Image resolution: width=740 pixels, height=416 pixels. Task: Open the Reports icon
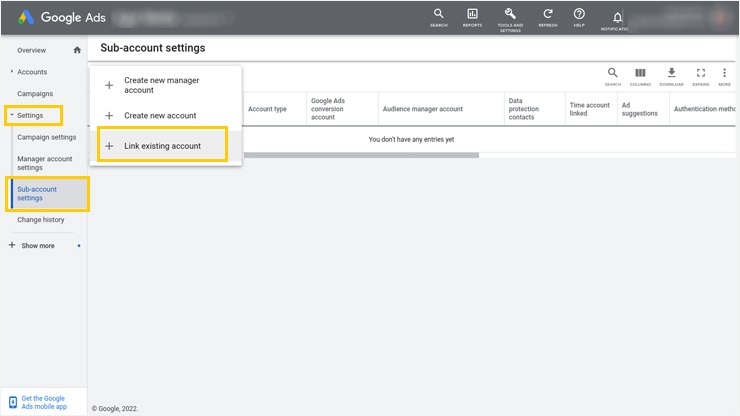tap(472, 17)
